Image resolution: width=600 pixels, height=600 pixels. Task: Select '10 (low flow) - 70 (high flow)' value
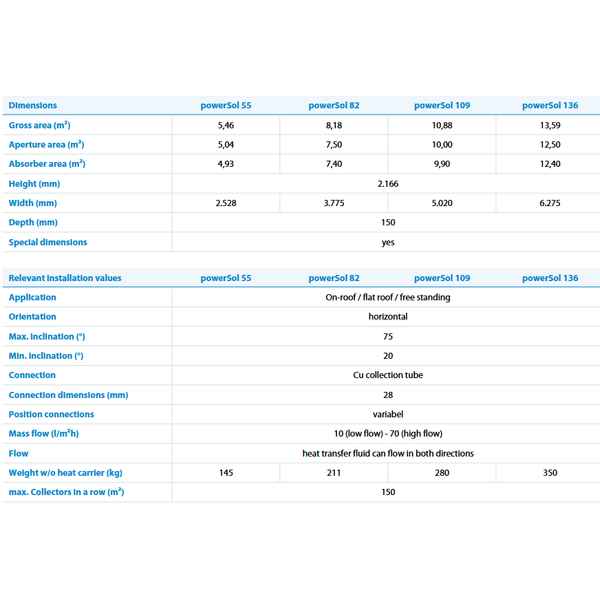pyautogui.click(x=388, y=434)
